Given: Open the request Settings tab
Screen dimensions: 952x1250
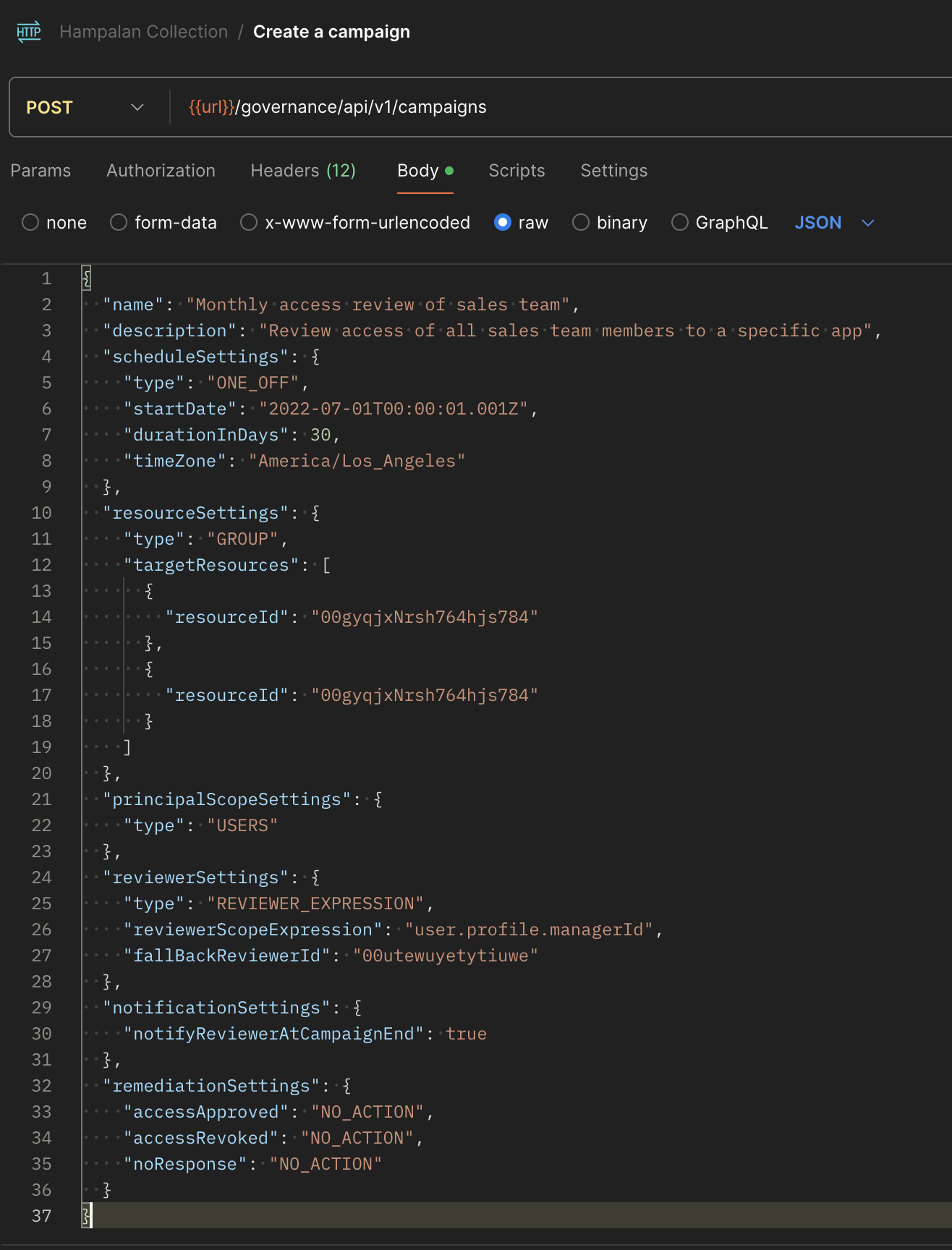Looking at the screenshot, I should pyautogui.click(x=613, y=171).
